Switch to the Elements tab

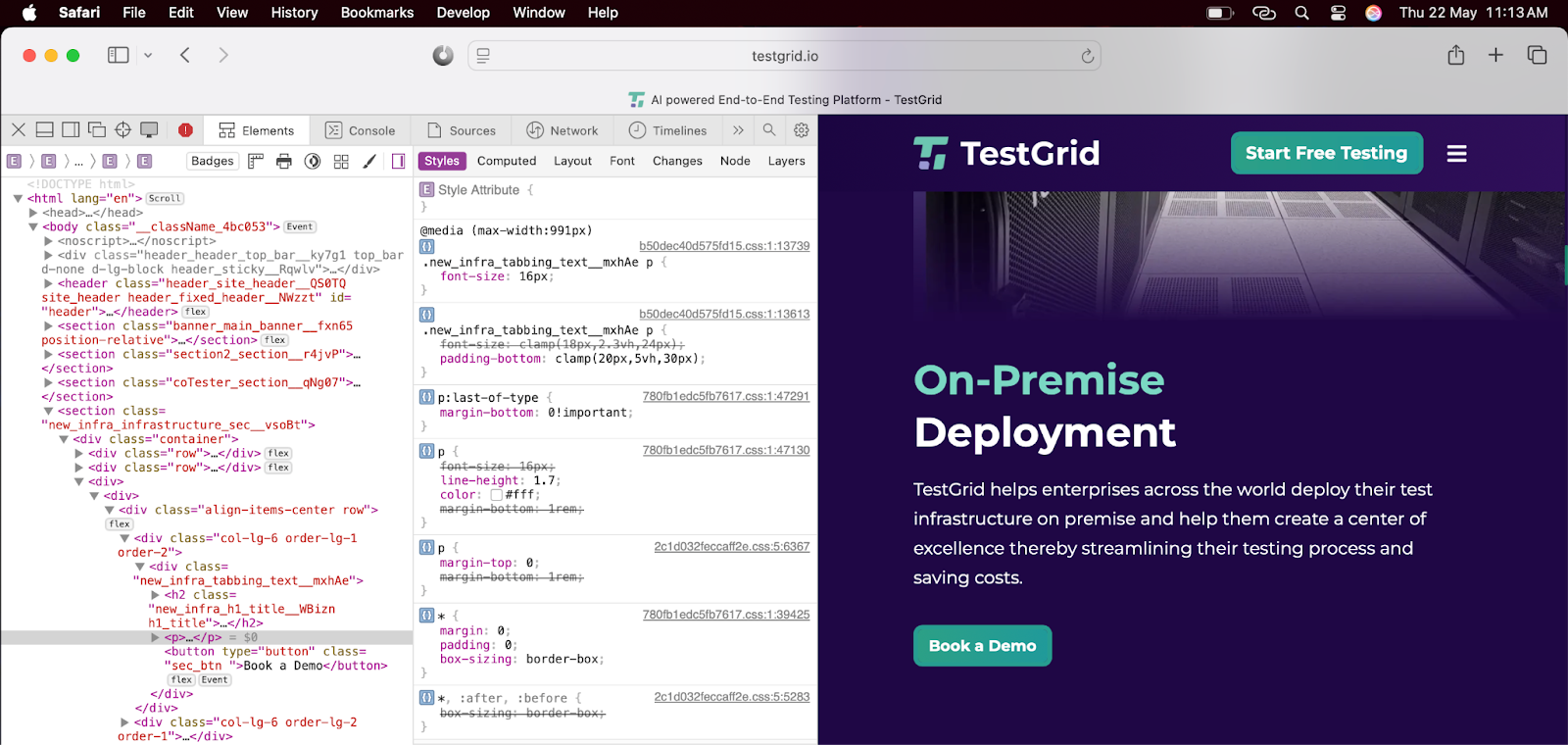[256, 130]
